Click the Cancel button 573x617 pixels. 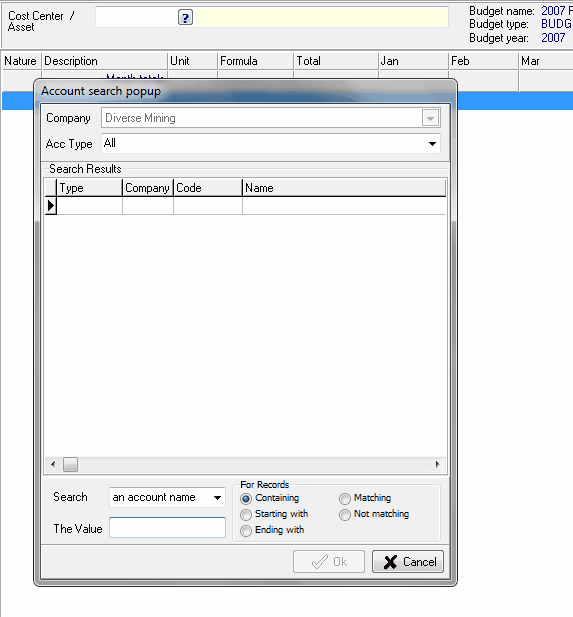408,562
